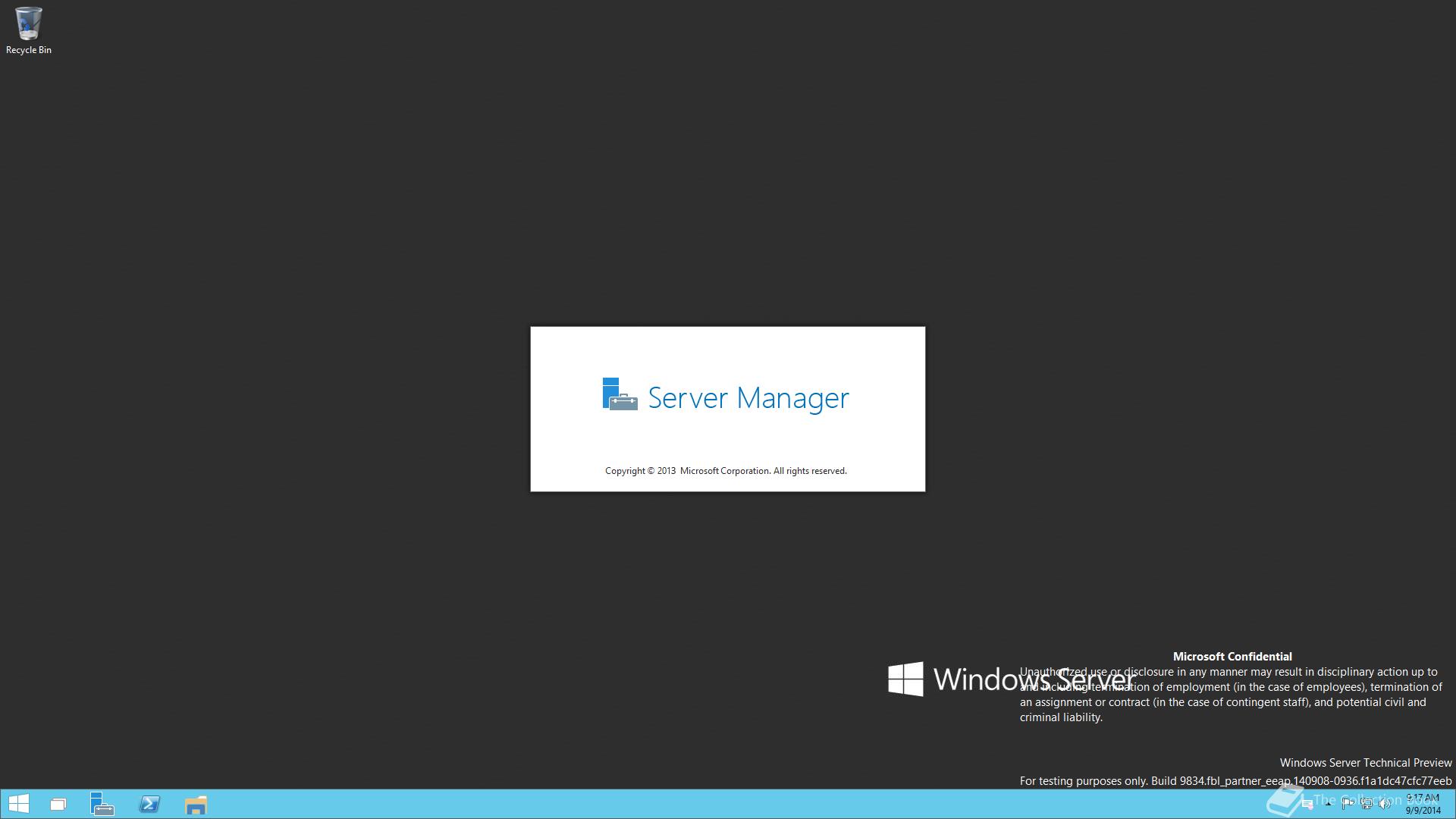
Task: Open the clock and date flyout
Action: [x=1423, y=804]
